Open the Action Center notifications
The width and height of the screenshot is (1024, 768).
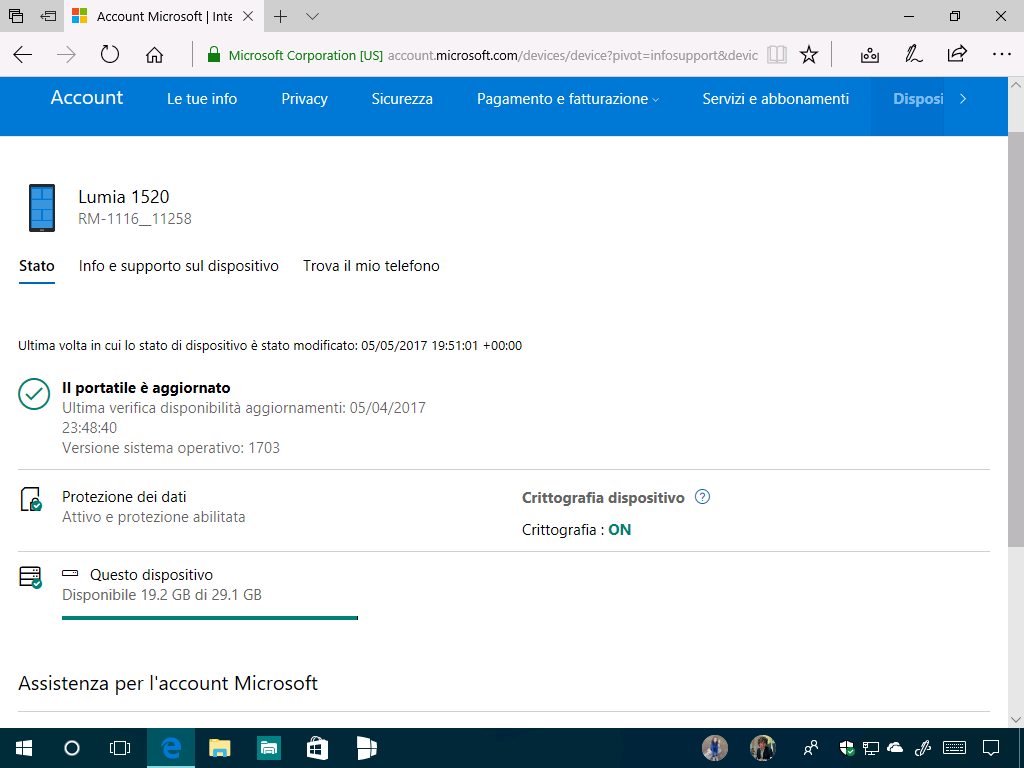[x=991, y=747]
